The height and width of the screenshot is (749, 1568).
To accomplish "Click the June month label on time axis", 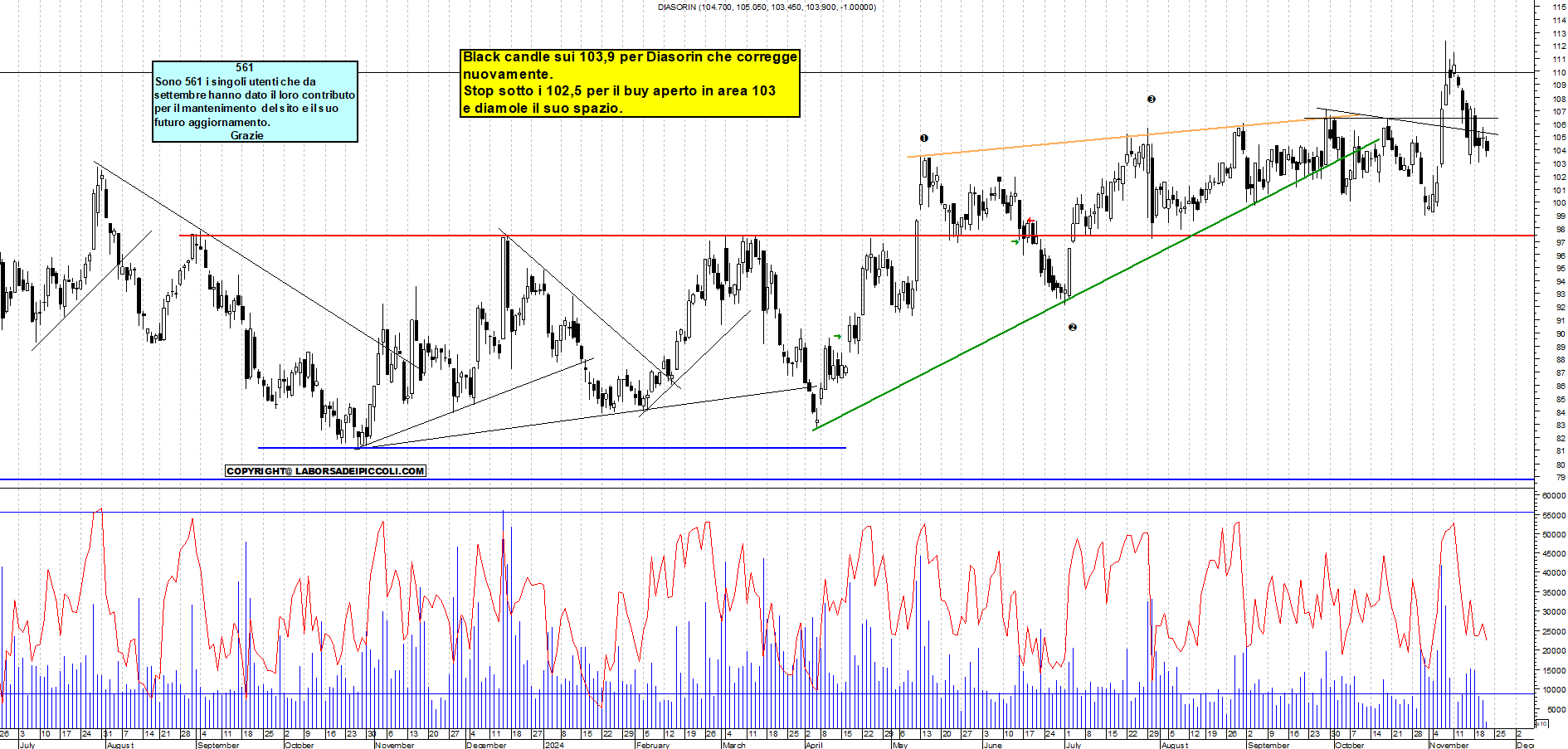I will 993,745.
